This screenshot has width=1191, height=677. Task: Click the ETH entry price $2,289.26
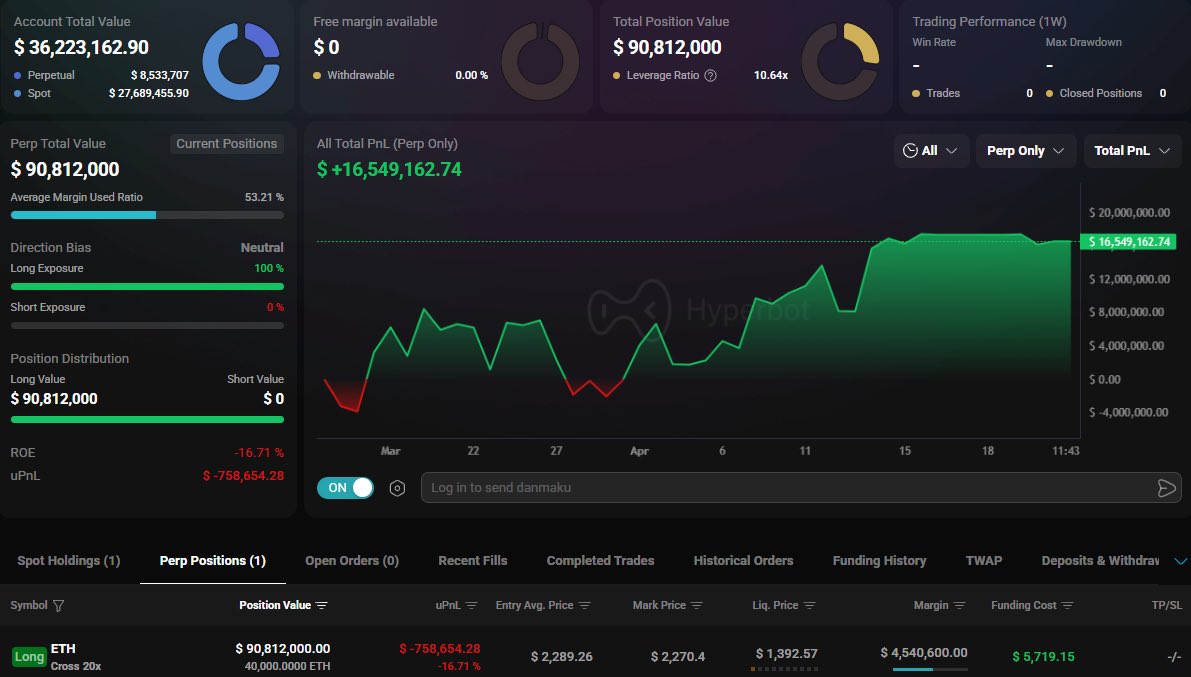click(561, 656)
